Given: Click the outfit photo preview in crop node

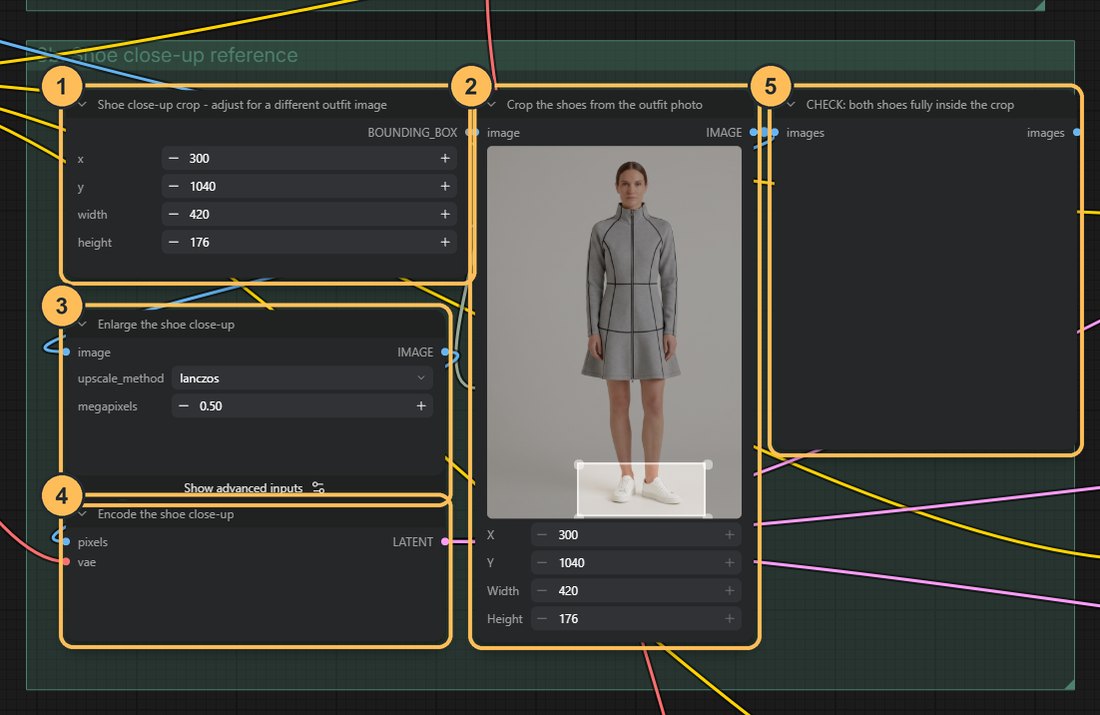Looking at the screenshot, I should (x=614, y=332).
